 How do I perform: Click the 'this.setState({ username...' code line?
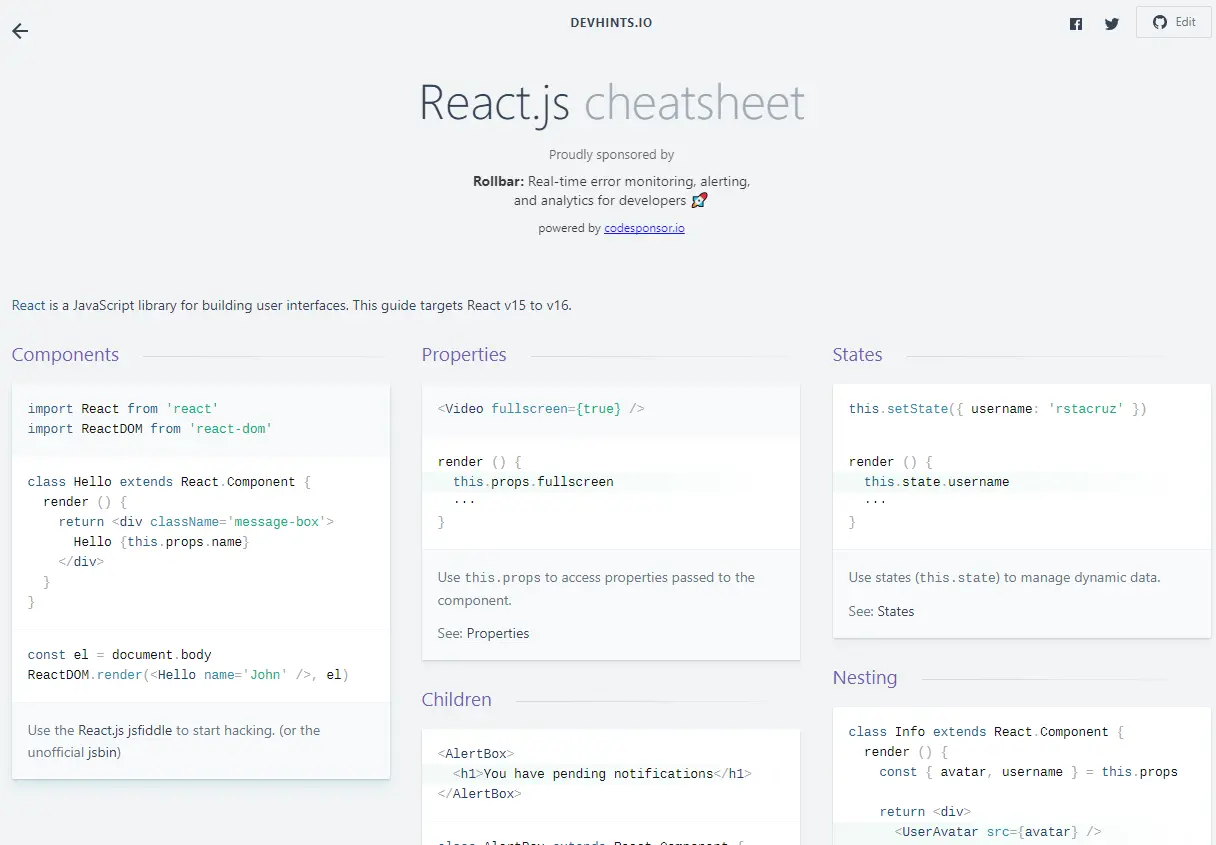[998, 409]
